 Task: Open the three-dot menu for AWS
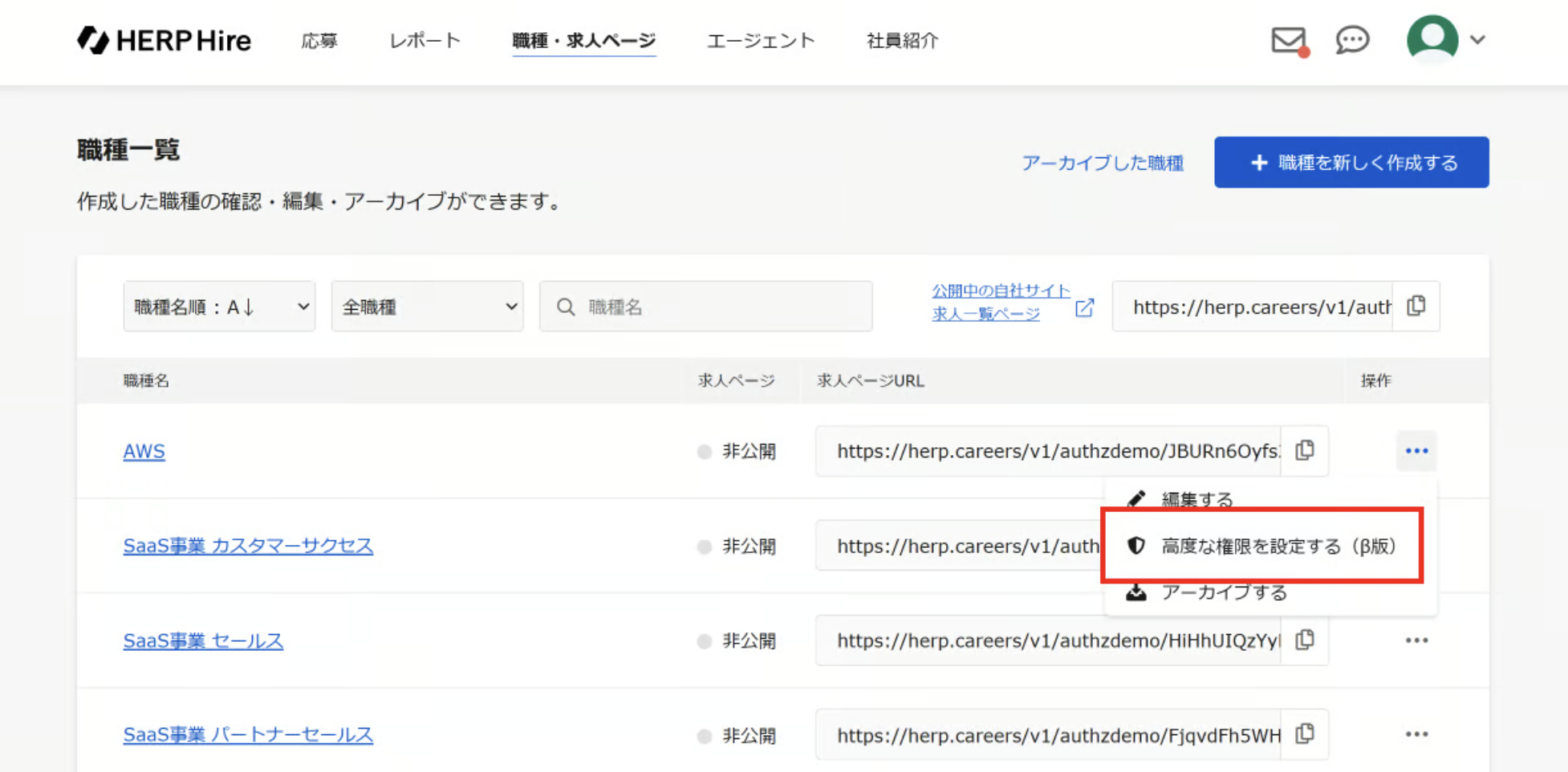[1416, 451]
